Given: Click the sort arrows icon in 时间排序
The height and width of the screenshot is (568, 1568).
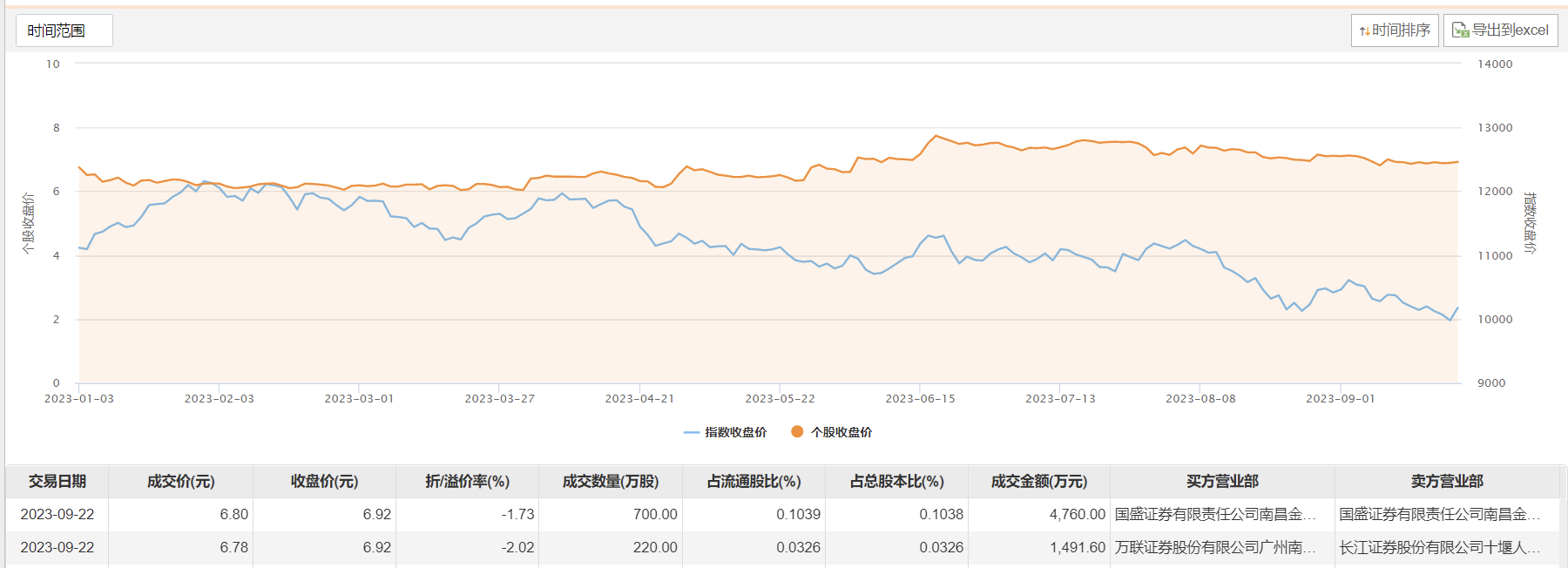Looking at the screenshot, I should pyautogui.click(x=1364, y=31).
